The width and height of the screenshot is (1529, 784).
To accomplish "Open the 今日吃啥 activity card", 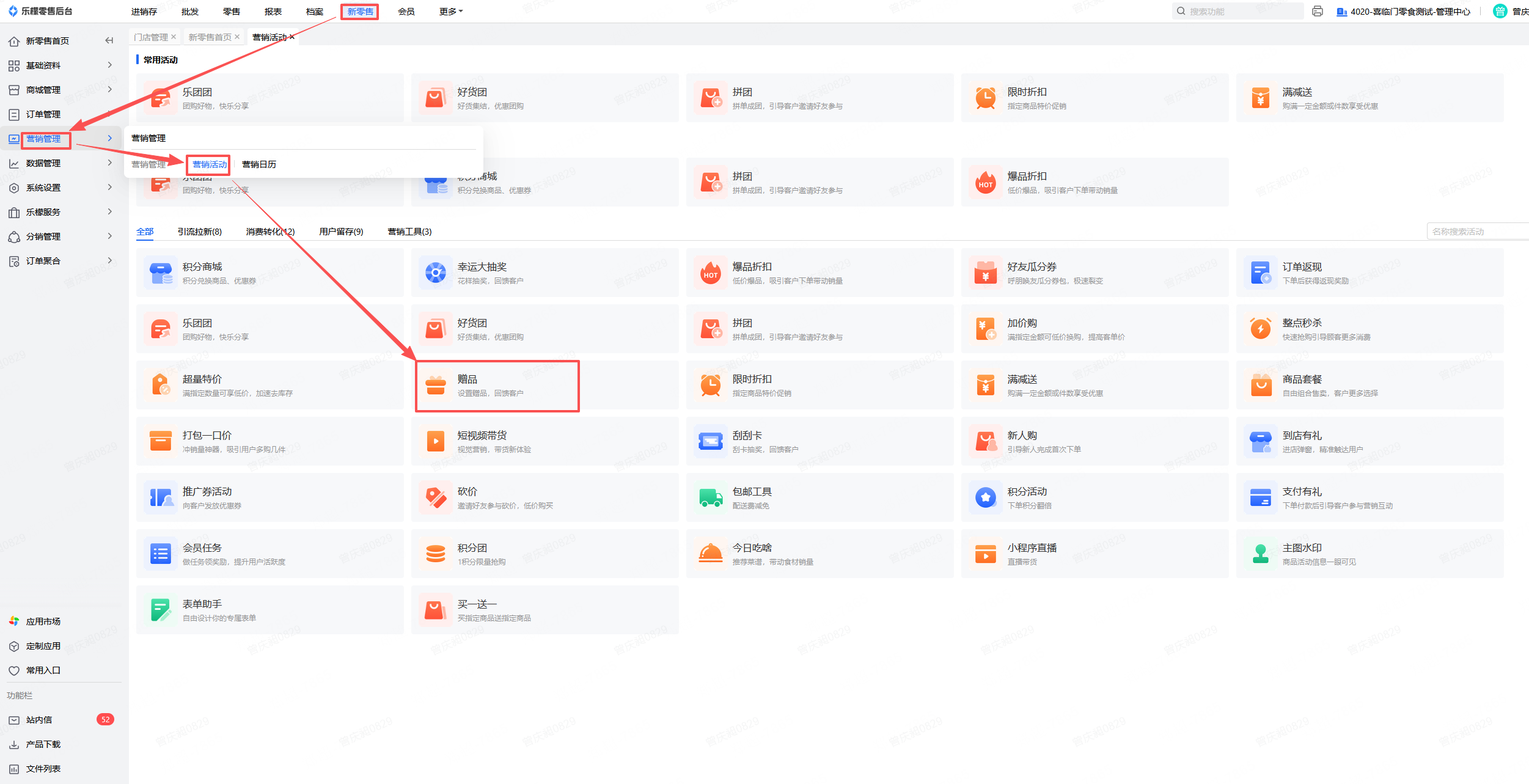I will 752,548.
